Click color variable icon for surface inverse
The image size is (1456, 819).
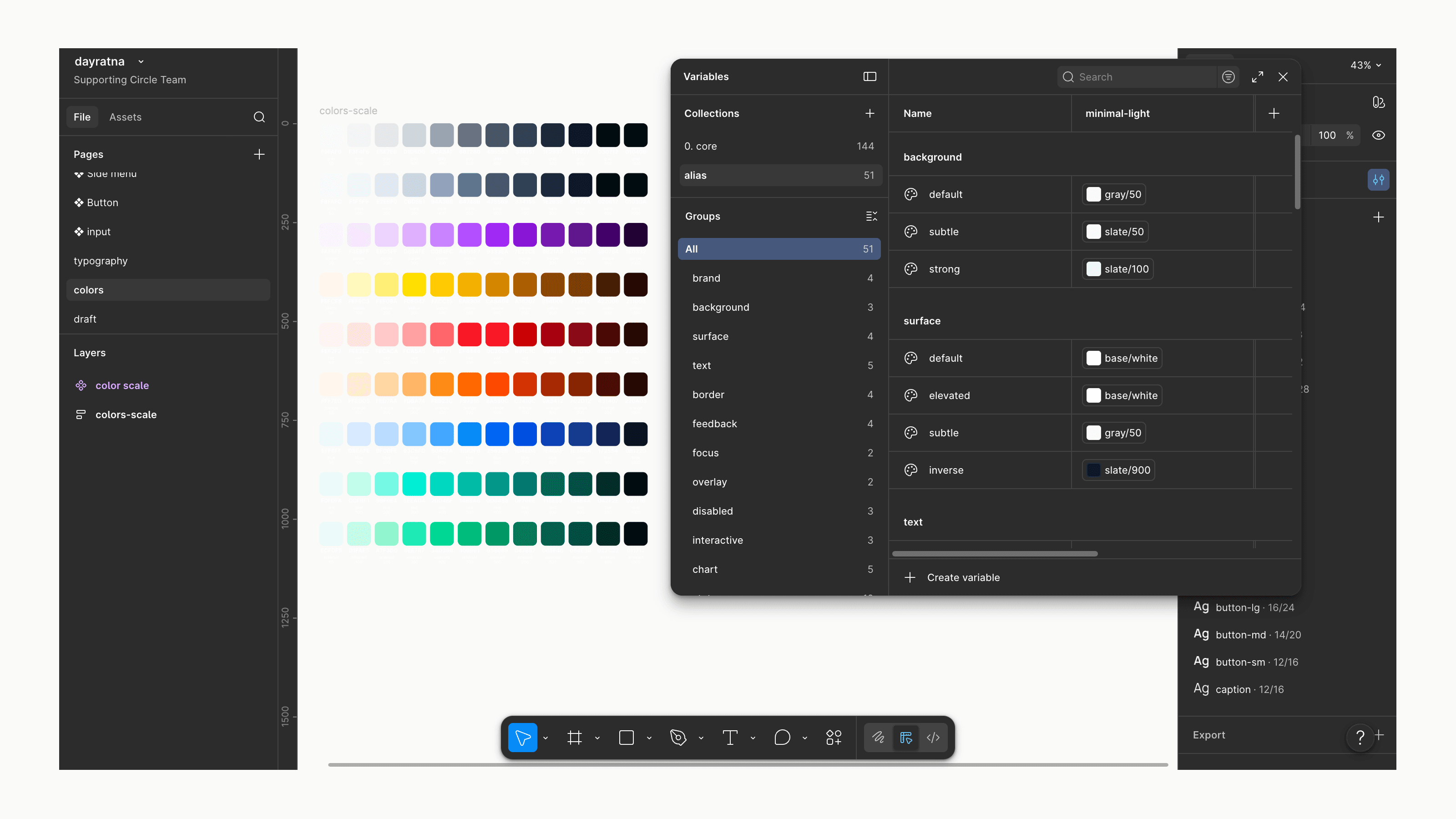[910, 470]
